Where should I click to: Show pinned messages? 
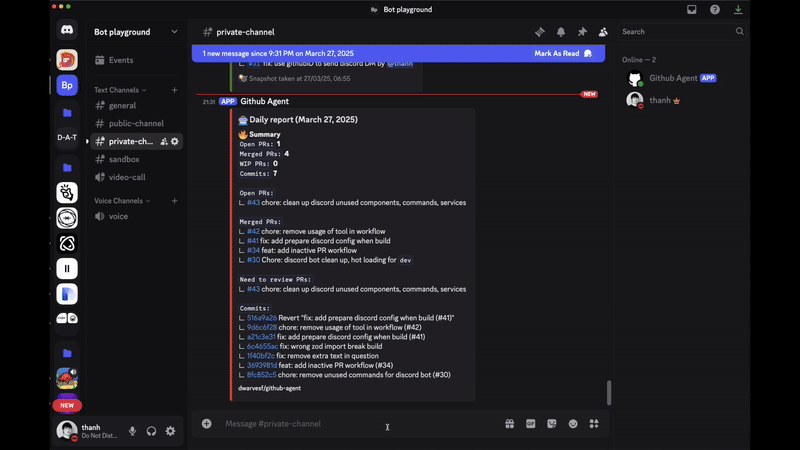pyautogui.click(x=582, y=32)
